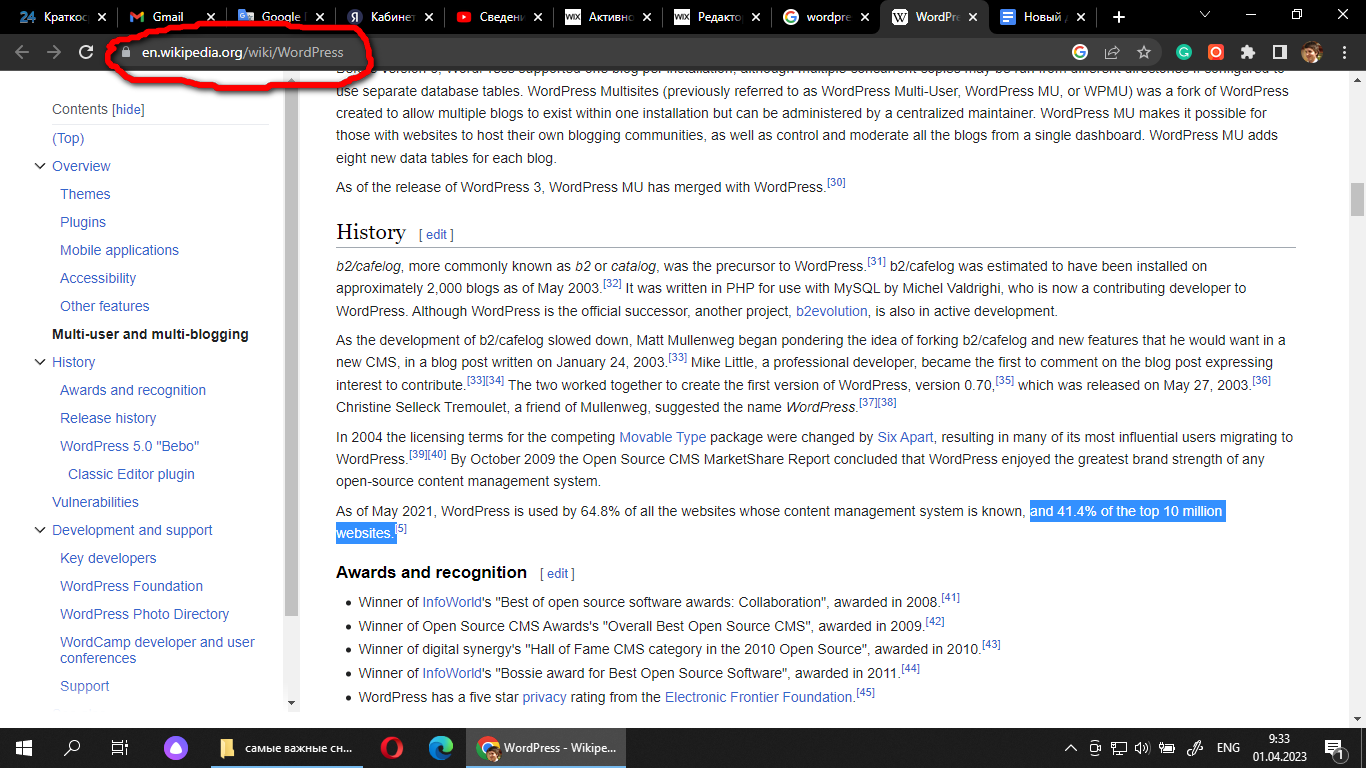Click the red extension icon in toolbar
Viewport: 1366px width, 768px height.
click(1216, 52)
